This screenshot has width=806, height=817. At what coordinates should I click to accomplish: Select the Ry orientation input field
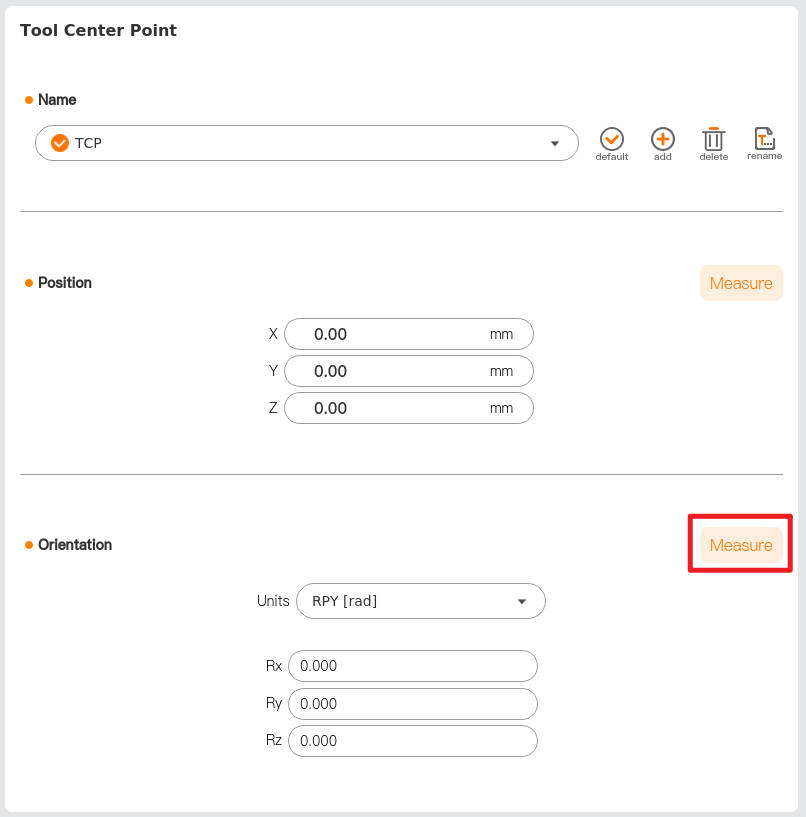point(412,704)
